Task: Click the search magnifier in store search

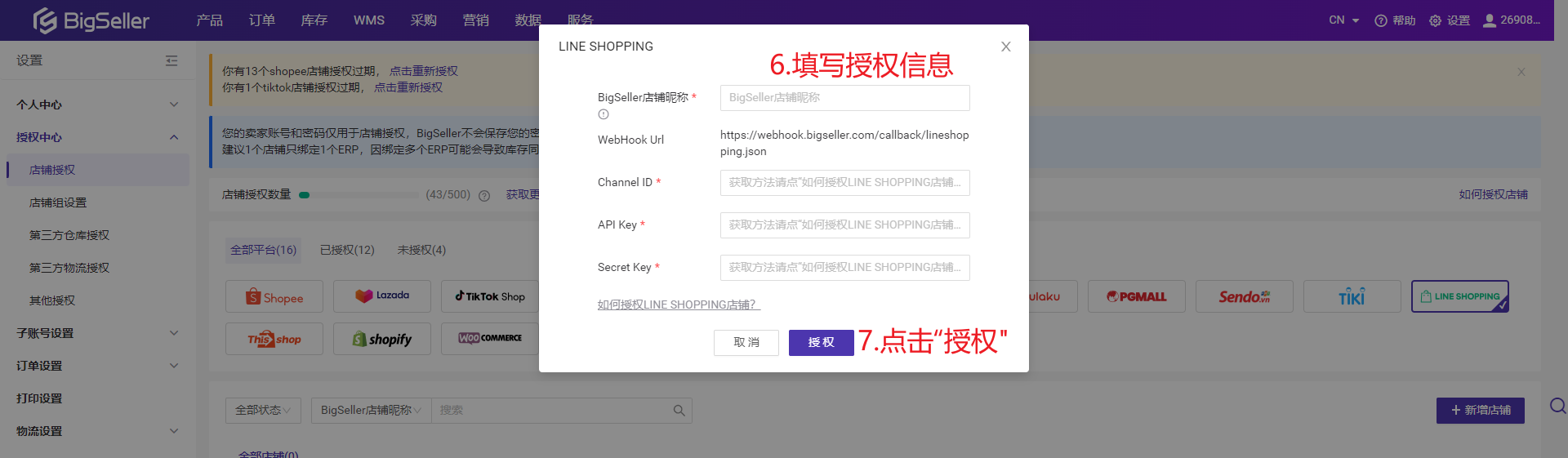Action: (679, 411)
